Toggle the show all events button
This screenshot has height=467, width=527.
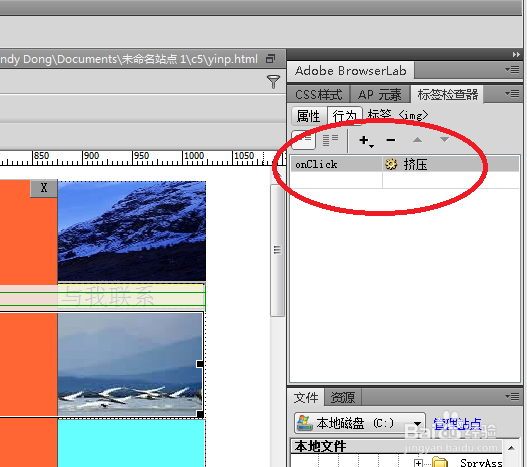[330, 140]
